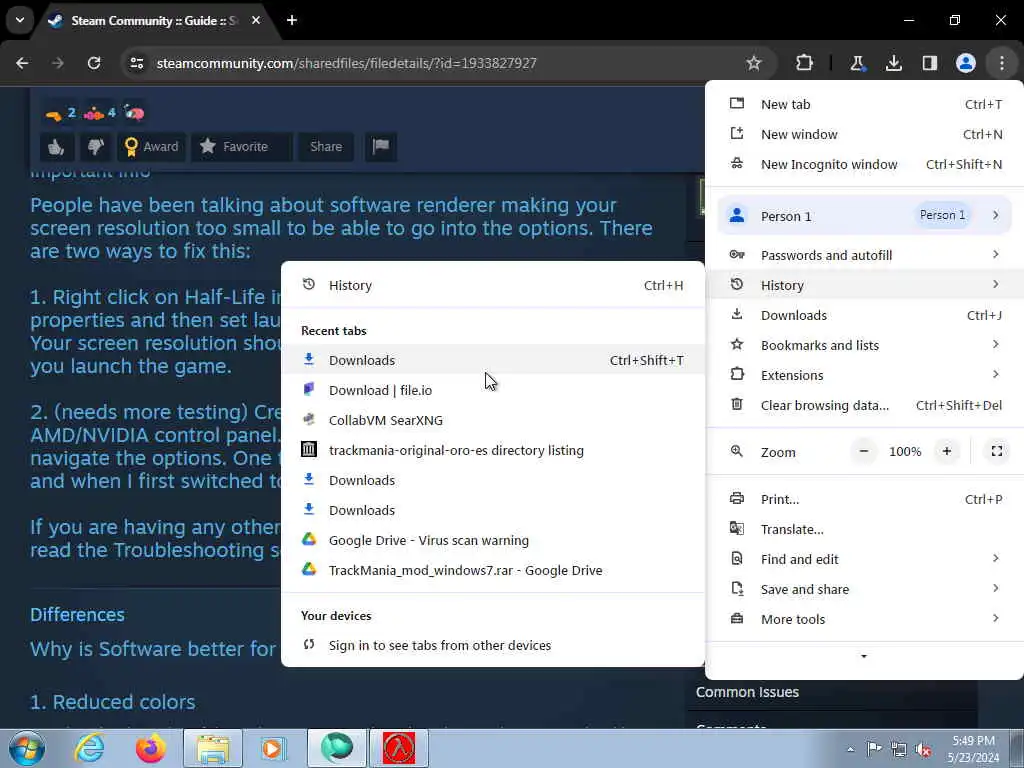Choose New tab in Chrome menu
The height and width of the screenshot is (768, 1024).
click(x=864, y=104)
